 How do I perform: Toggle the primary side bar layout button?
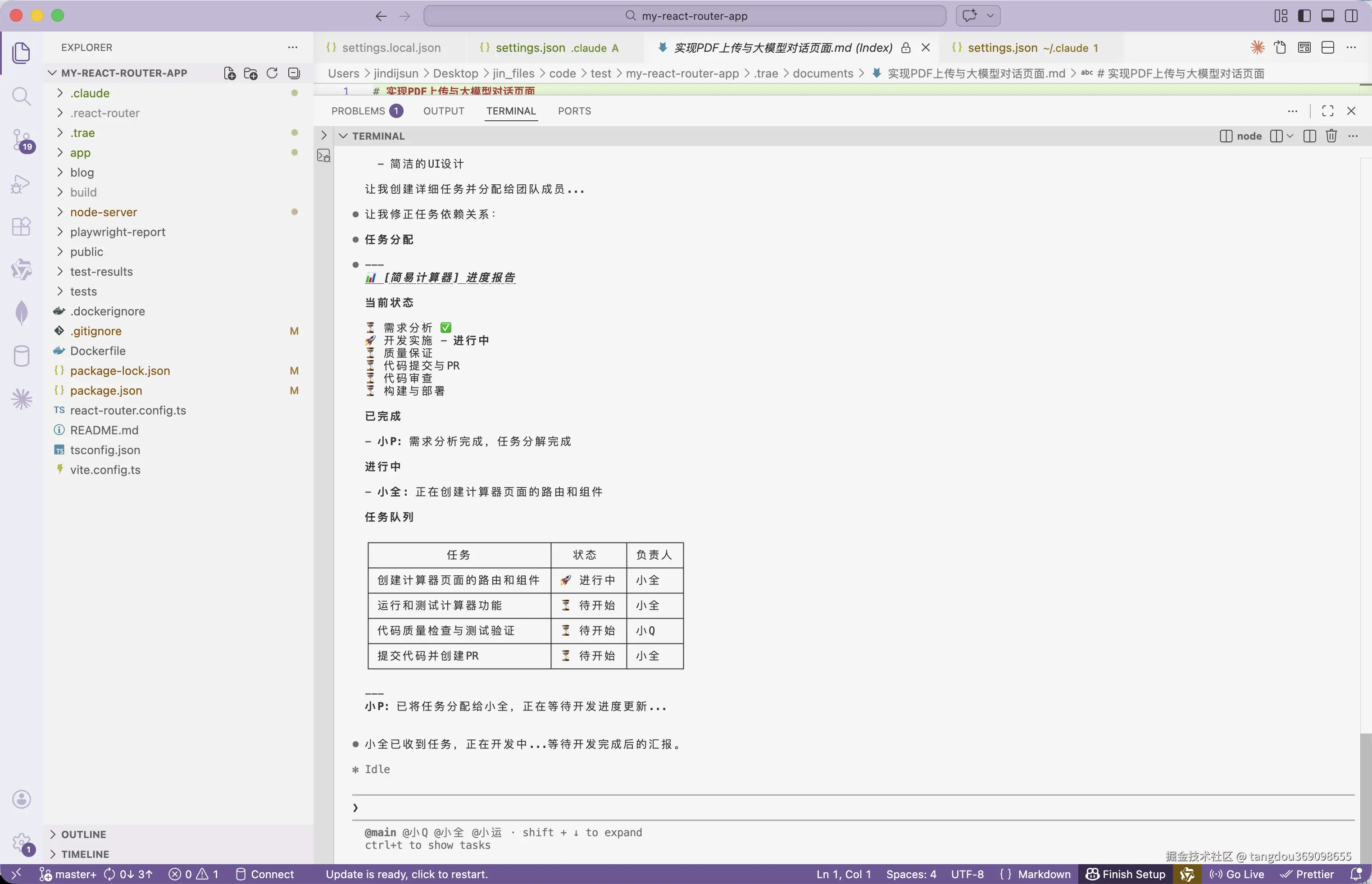[x=1304, y=16]
